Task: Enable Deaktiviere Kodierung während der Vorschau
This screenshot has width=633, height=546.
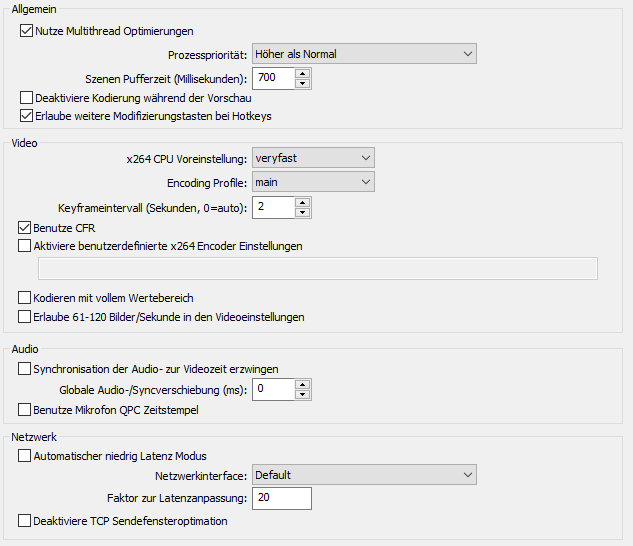Action: tap(26, 98)
